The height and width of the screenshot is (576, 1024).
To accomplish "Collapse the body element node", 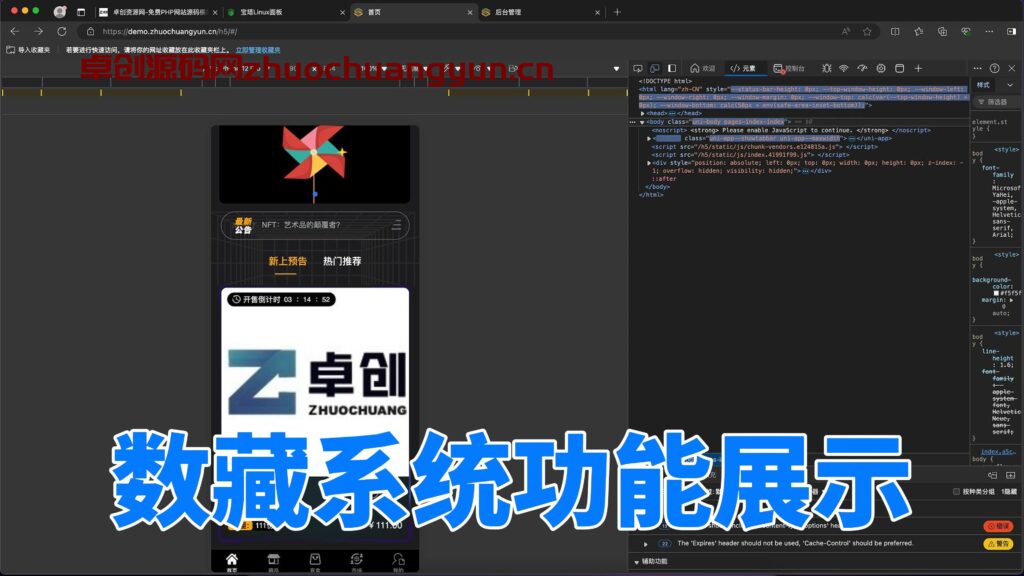I will click(x=642, y=122).
